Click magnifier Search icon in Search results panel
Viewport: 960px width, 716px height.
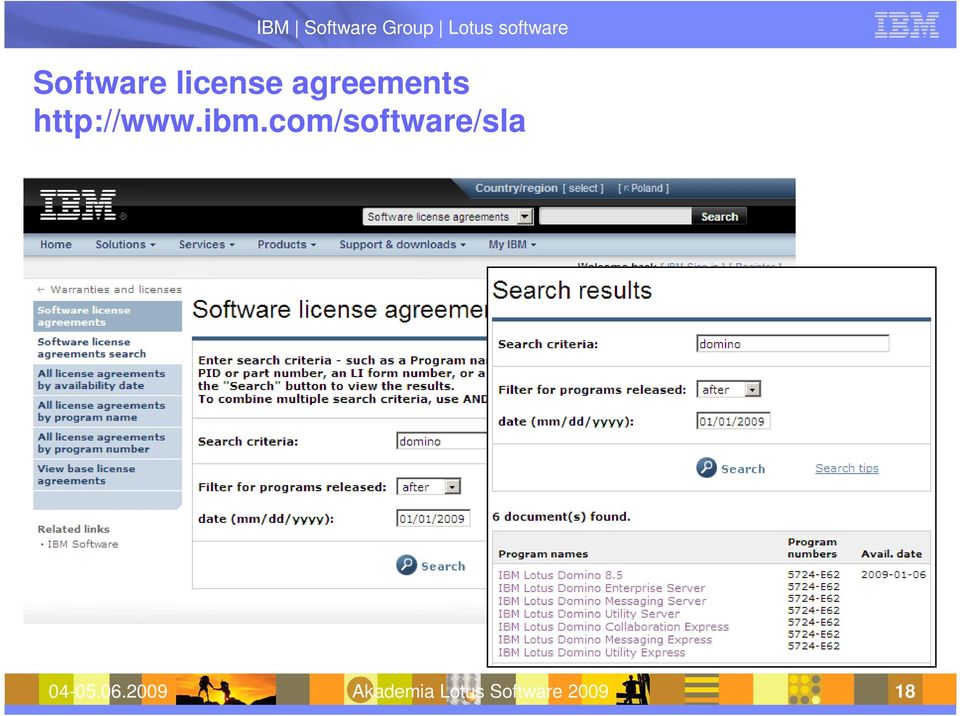(x=706, y=468)
